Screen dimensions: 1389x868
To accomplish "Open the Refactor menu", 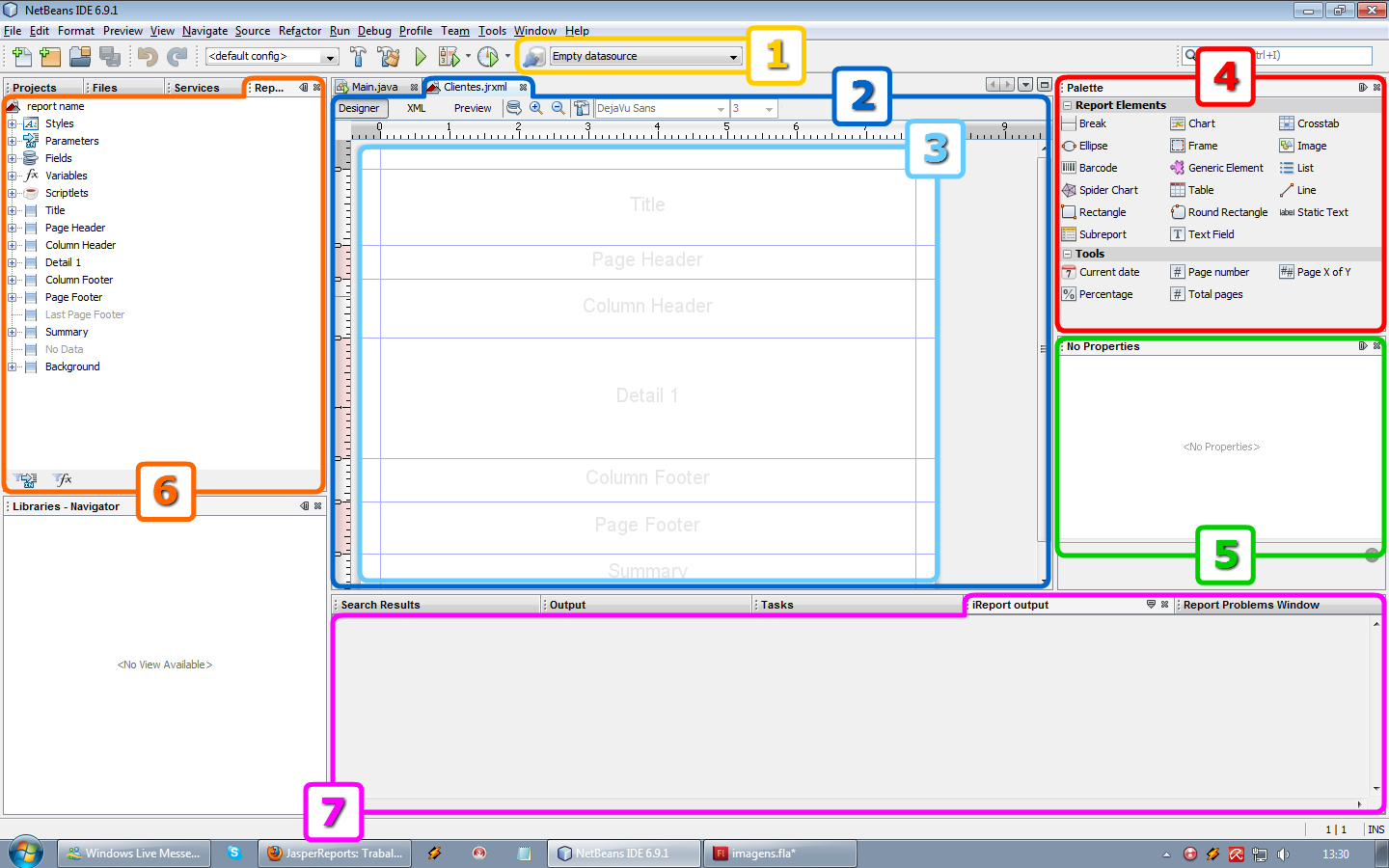I will (299, 31).
